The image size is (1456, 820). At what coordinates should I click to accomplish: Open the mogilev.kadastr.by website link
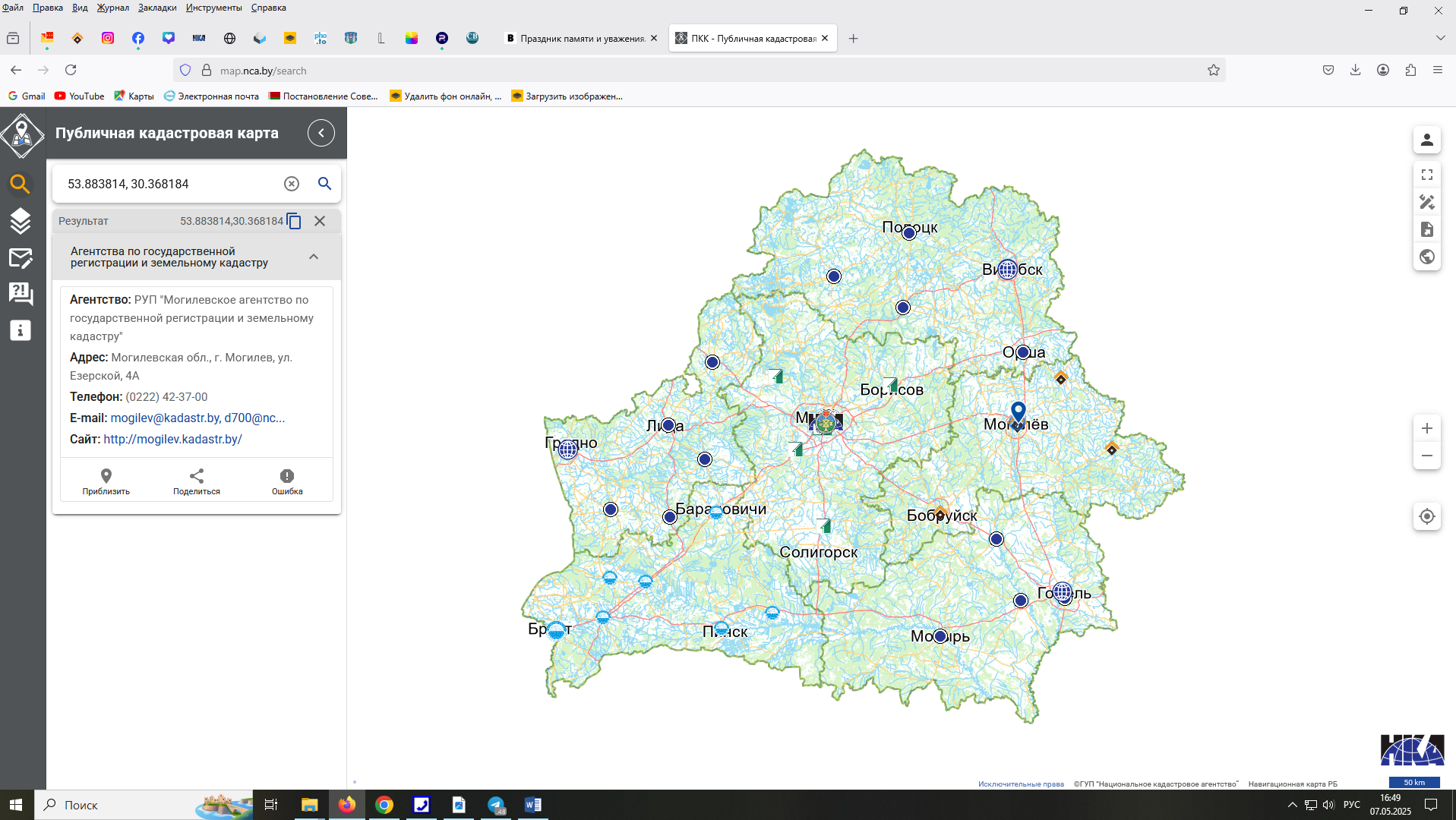(x=172, y=439)
